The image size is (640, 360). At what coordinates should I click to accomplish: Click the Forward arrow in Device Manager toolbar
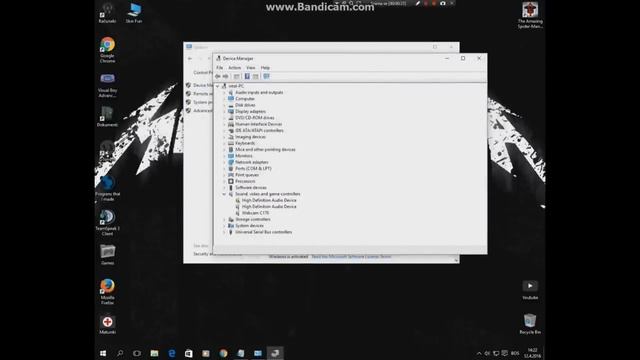click(x=226, y=76)
